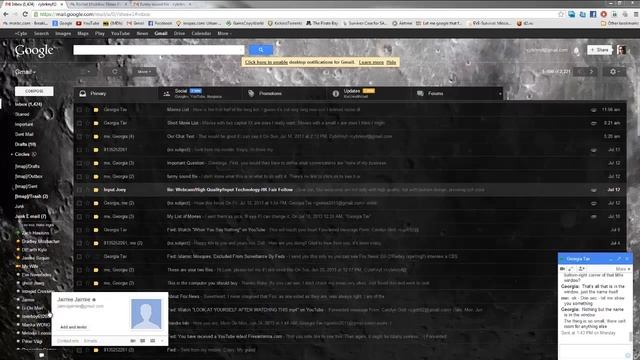The height and width of the screenshot is (360, 640).
Task: Click the blue search button
Action: 260,50
